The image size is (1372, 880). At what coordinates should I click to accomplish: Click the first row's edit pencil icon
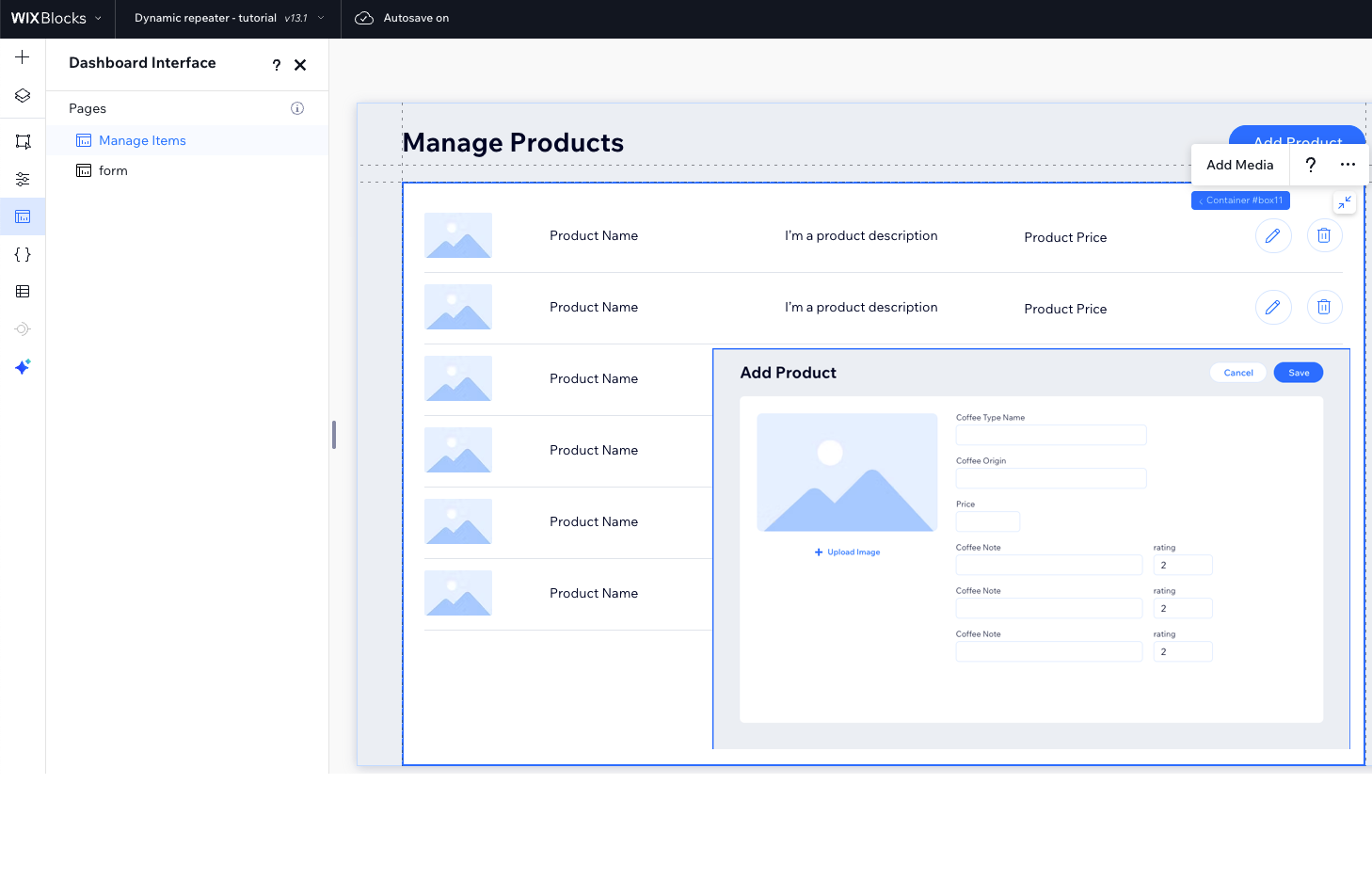click(1272, 236)
